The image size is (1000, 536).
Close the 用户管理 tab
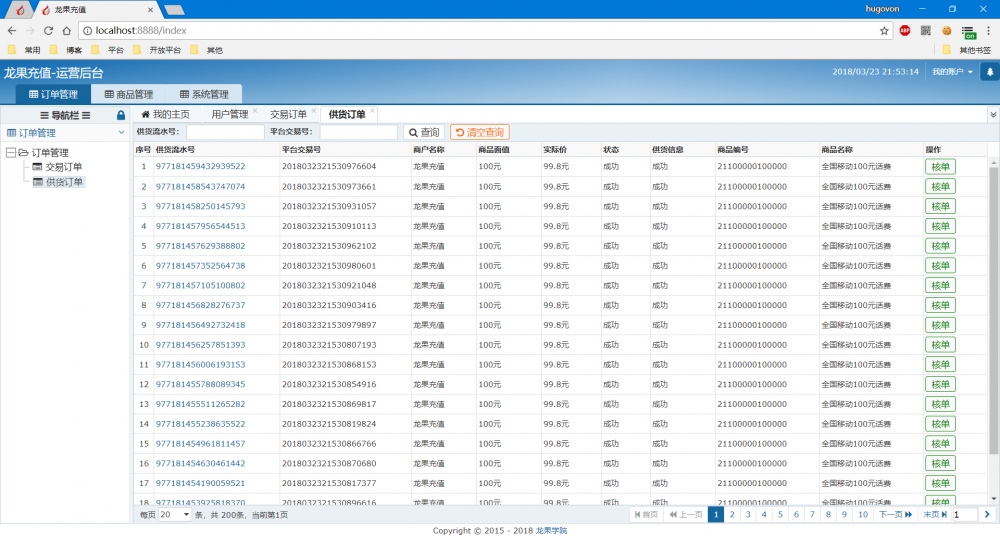point(255,111)
